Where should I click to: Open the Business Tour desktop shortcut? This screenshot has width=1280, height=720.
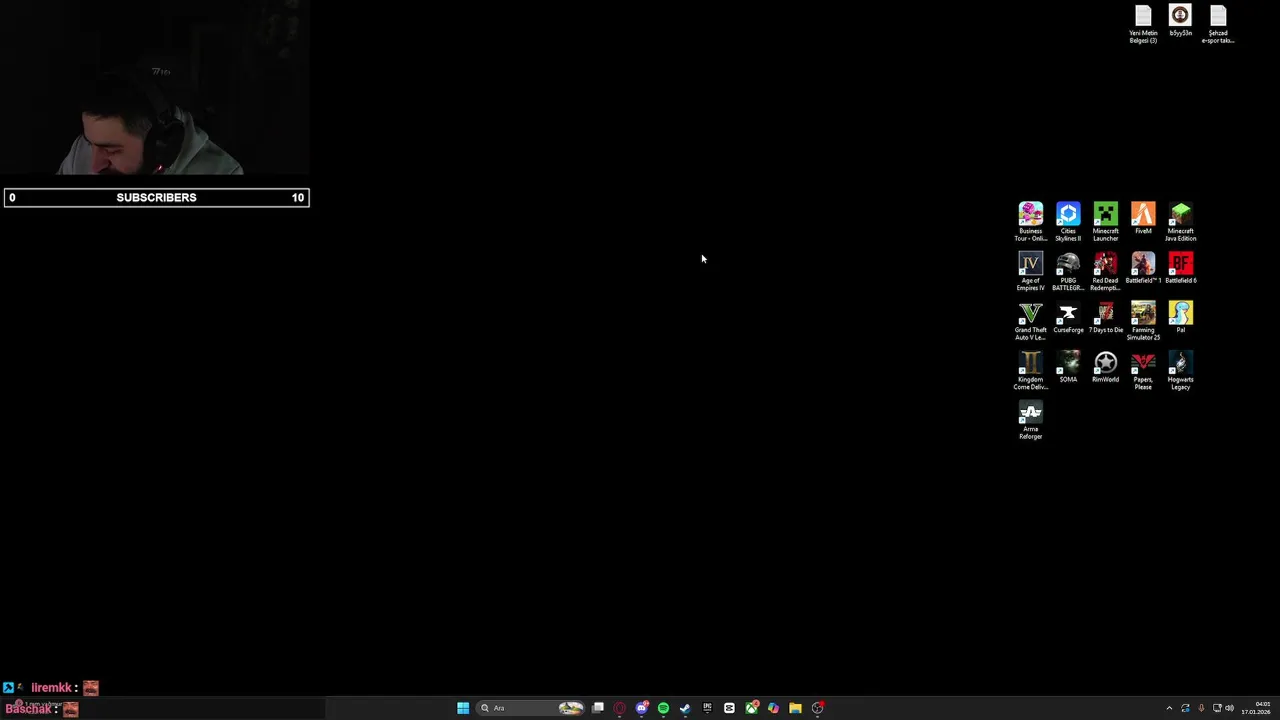pyautogui.click(x=1030, y=221)
